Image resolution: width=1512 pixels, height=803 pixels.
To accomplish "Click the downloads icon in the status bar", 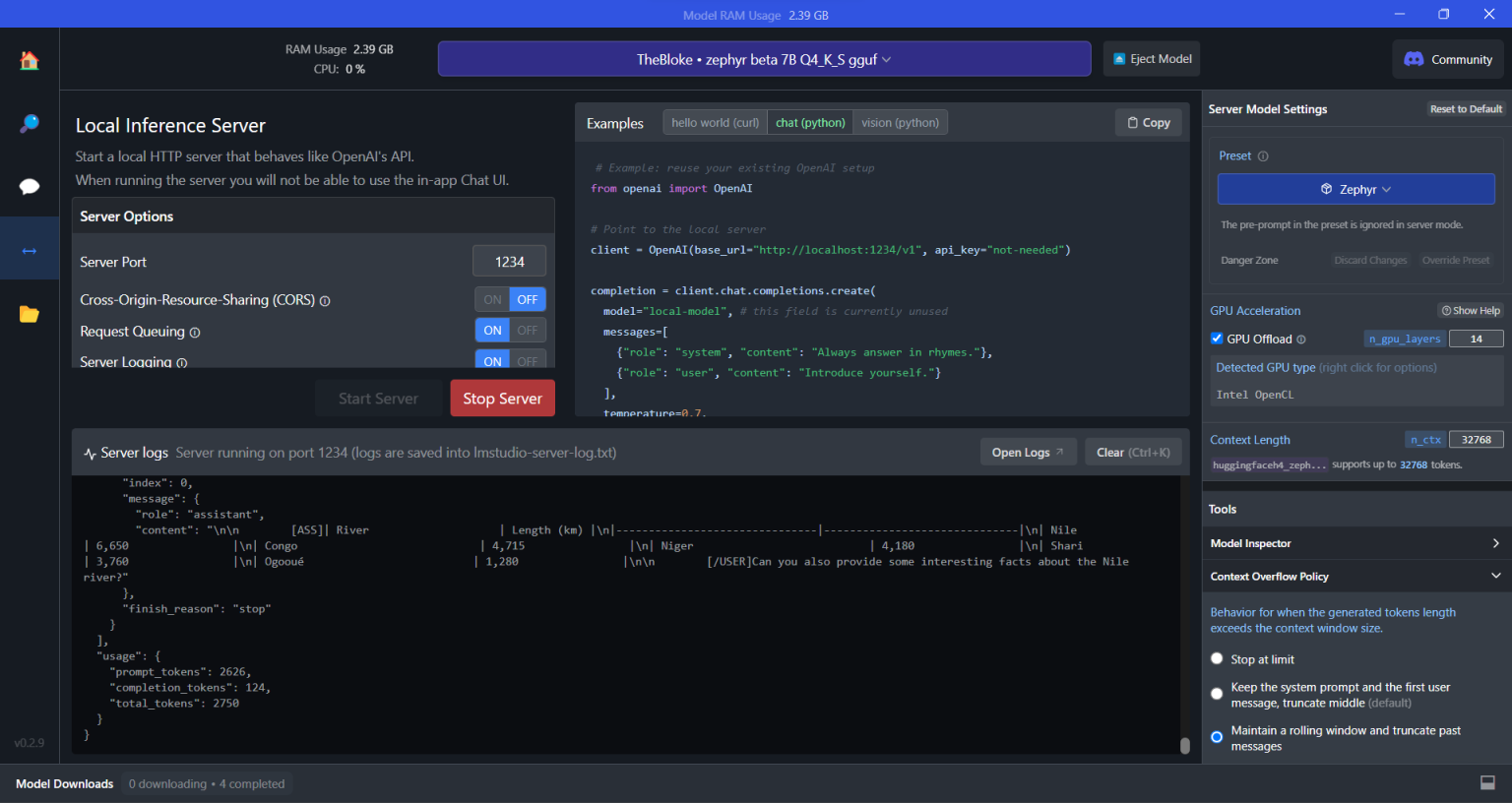I will pos(1487,781).
